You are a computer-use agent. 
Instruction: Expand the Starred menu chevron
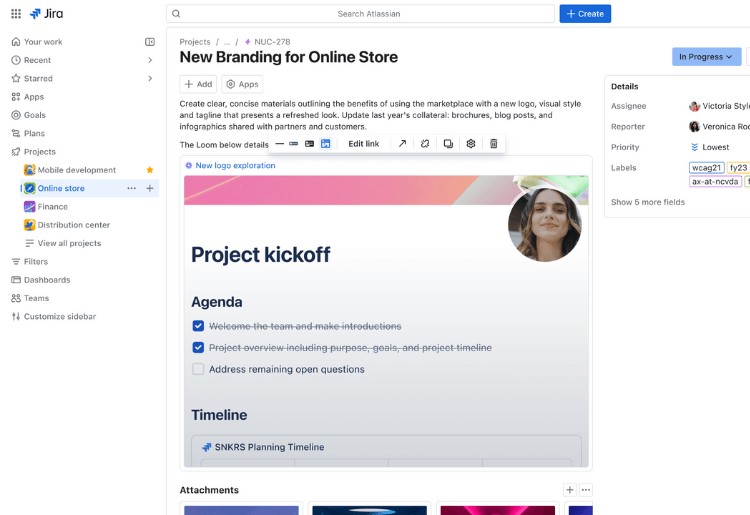click(150, 78)
